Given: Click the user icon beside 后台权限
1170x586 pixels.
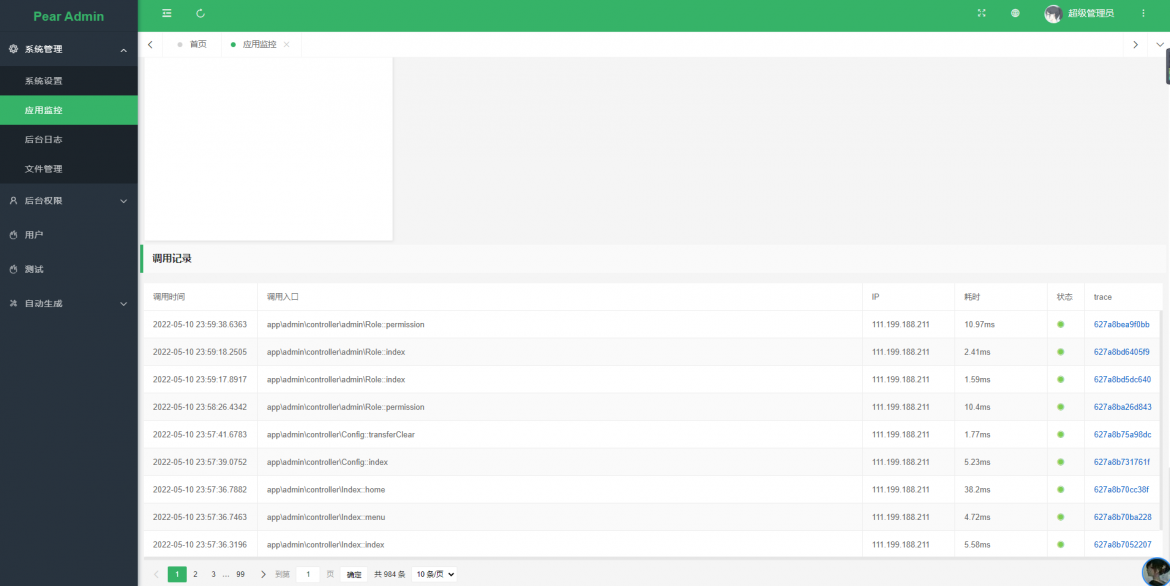Looking at the screenshot, I should coord(13,201).
